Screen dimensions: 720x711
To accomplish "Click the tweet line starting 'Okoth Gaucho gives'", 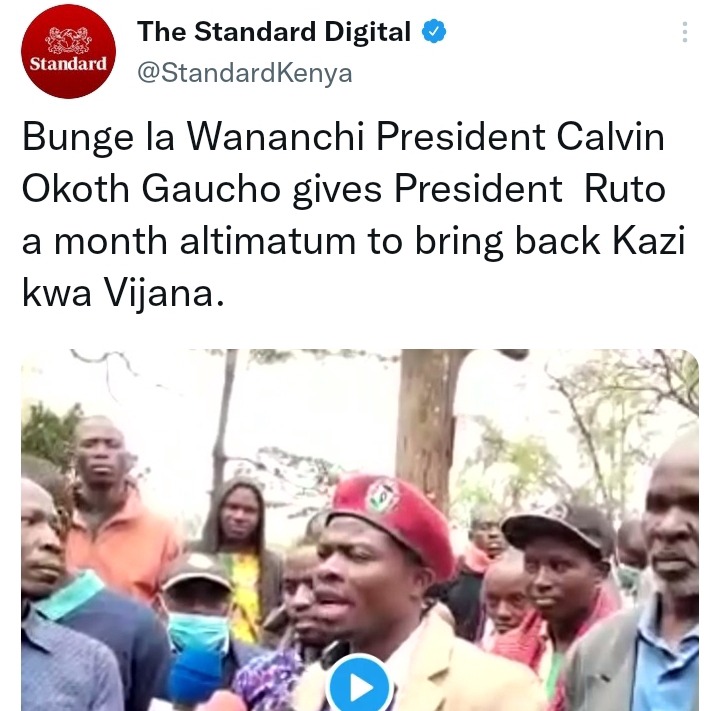I will tap(343, 189).
